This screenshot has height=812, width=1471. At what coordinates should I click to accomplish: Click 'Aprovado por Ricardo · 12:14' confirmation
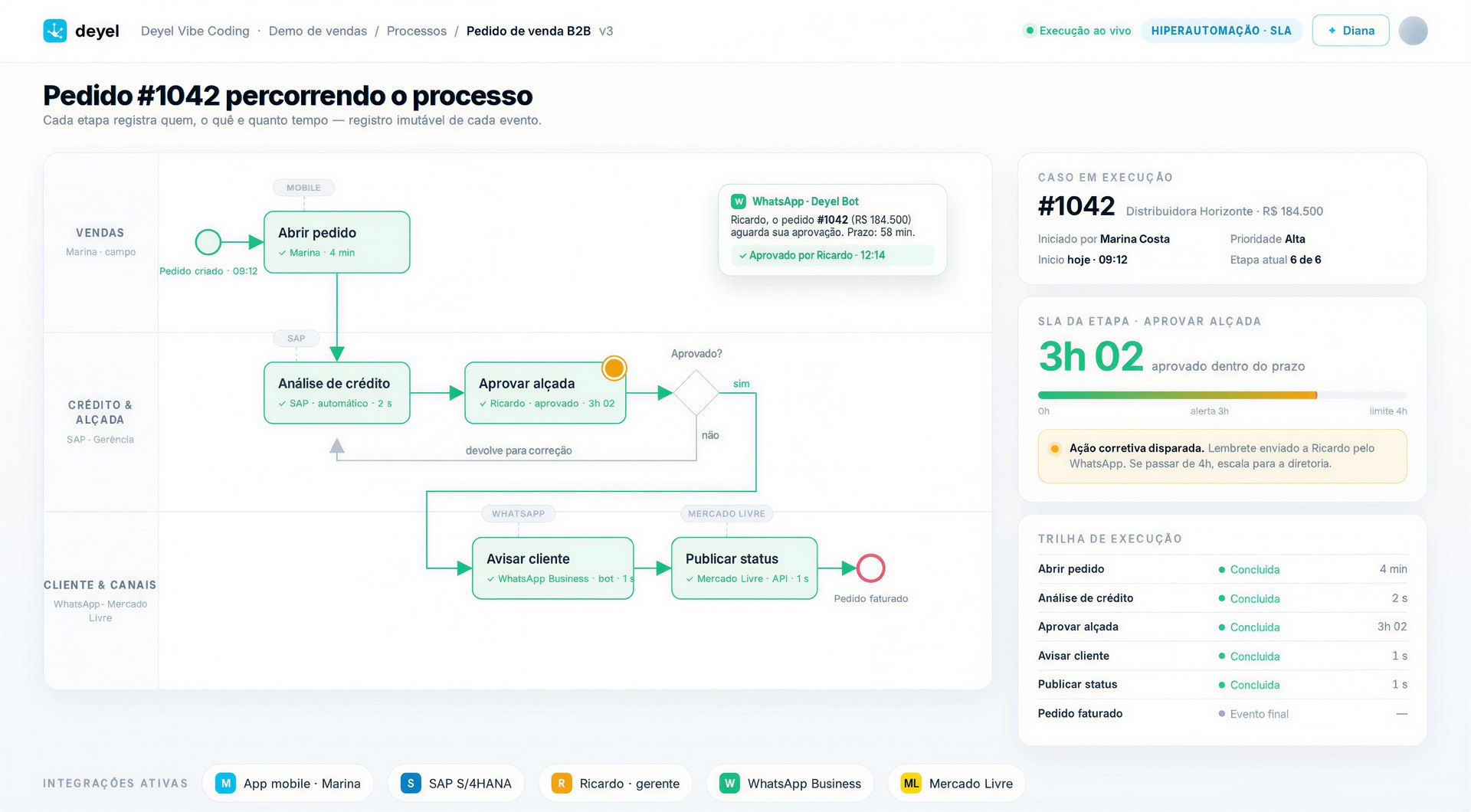tap(833, 255)
